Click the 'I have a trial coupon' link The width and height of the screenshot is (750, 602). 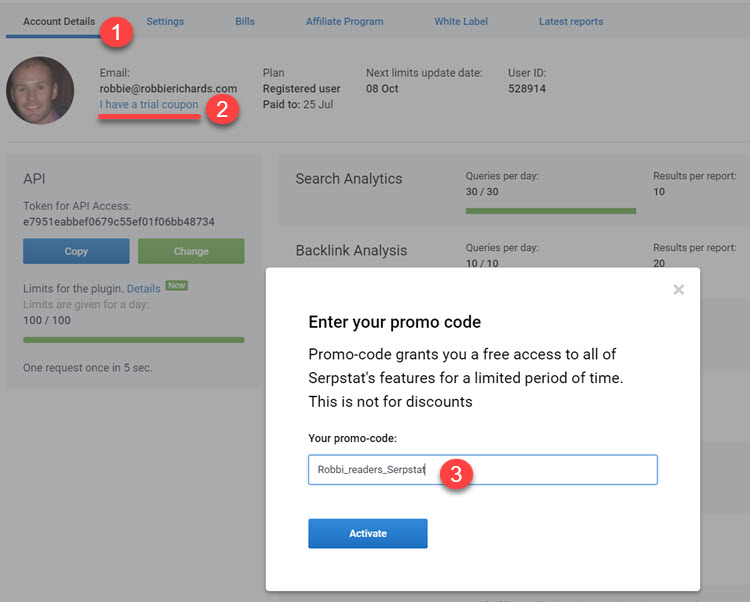(148, 105)
